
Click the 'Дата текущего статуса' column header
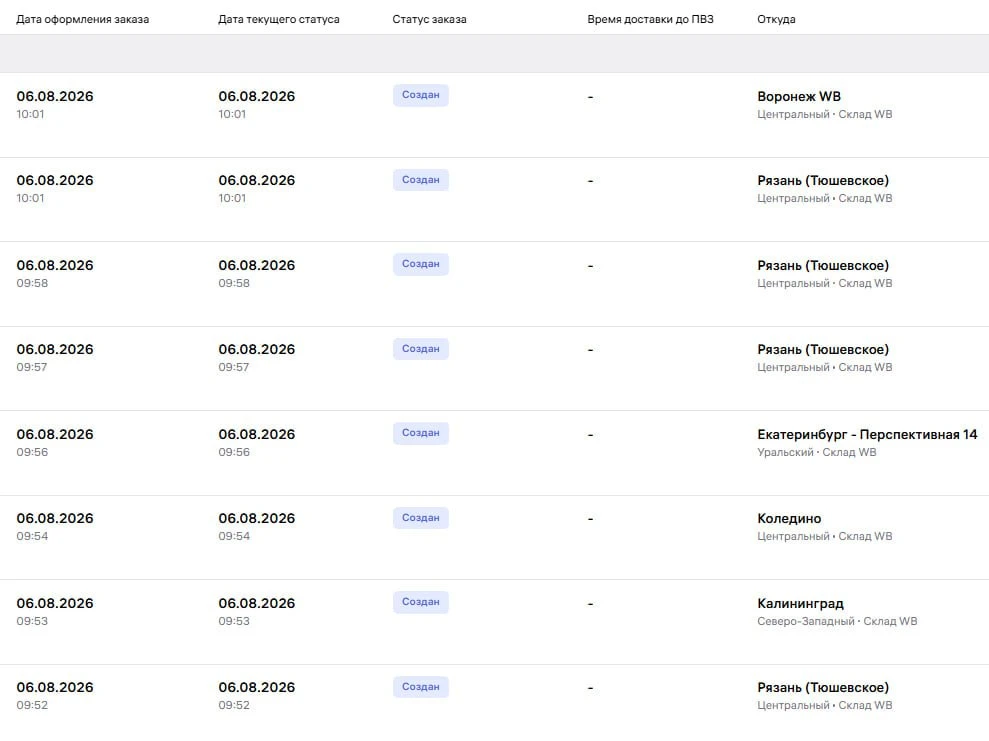[x=279, y=20]
